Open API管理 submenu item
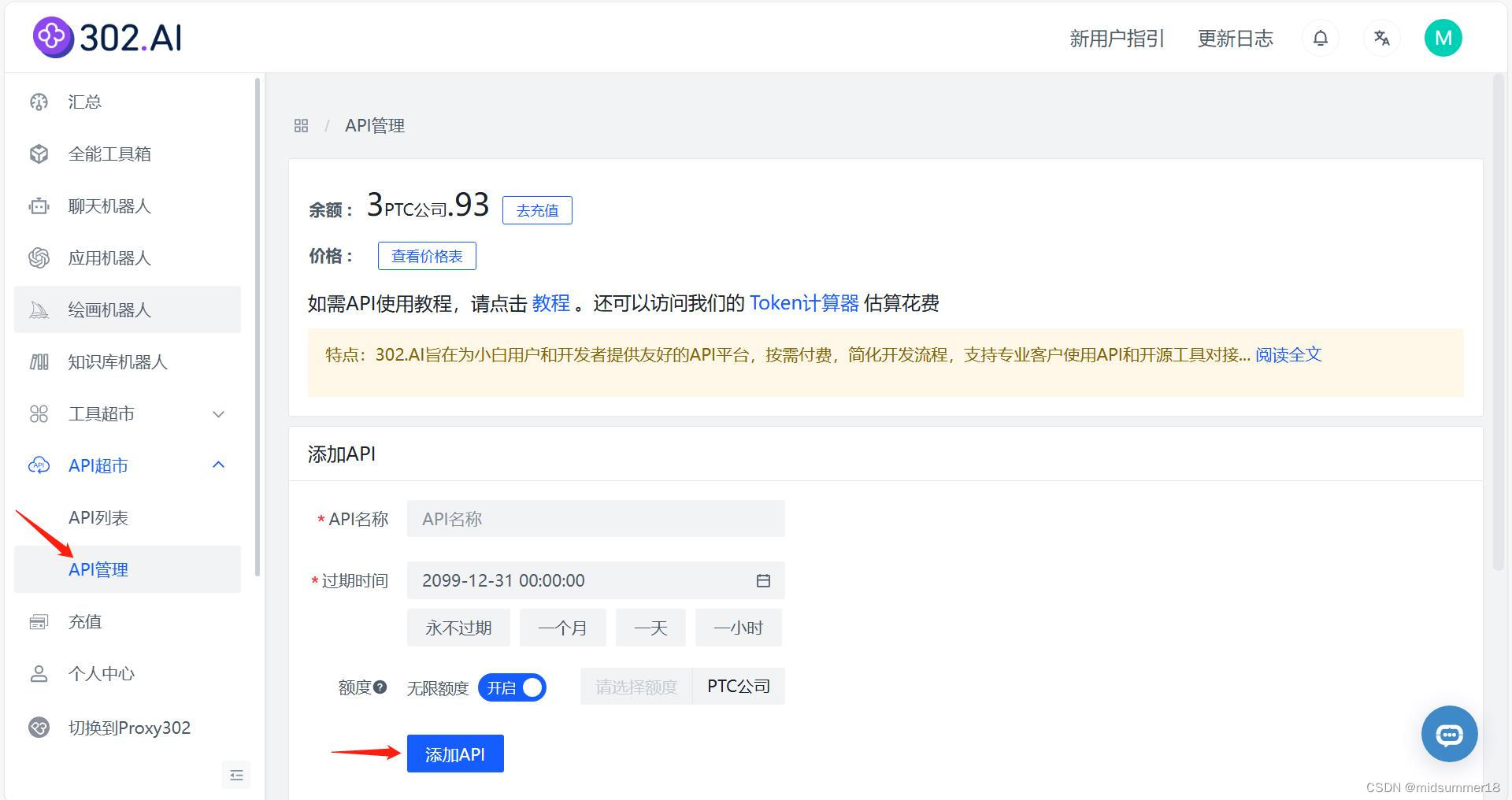Image resolution: width=1512 pixels, height=800 pixels. click(x=127, y=569)
